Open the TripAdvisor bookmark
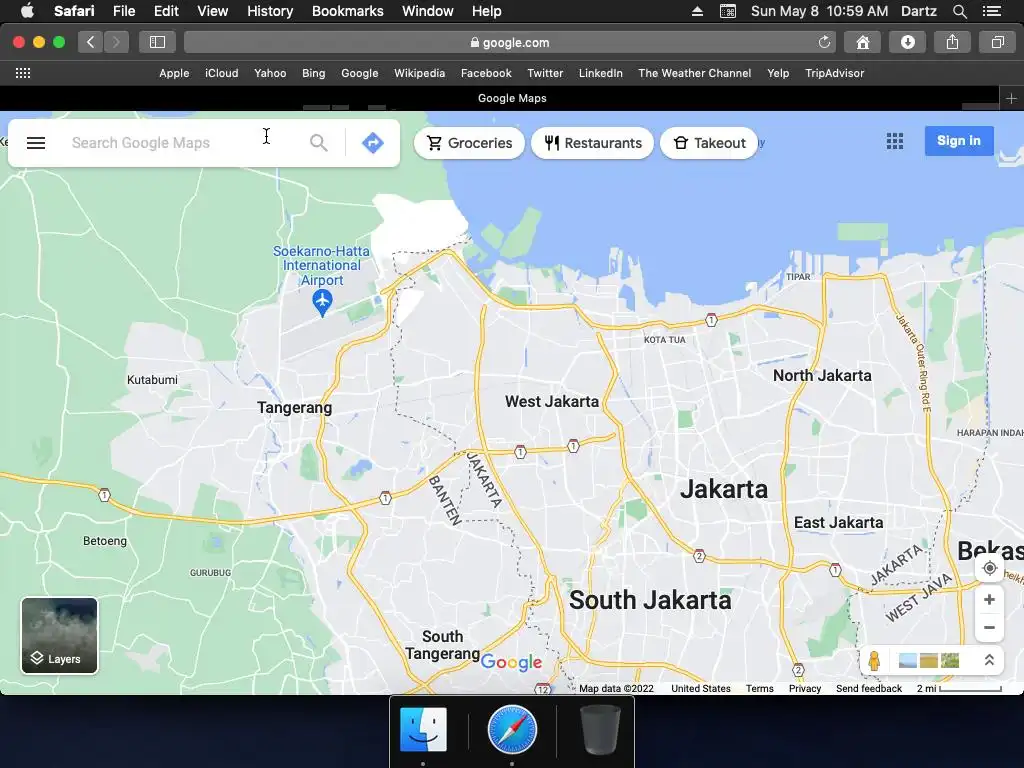This screenshot has width=1024, height=768. (x=834, y=73)
